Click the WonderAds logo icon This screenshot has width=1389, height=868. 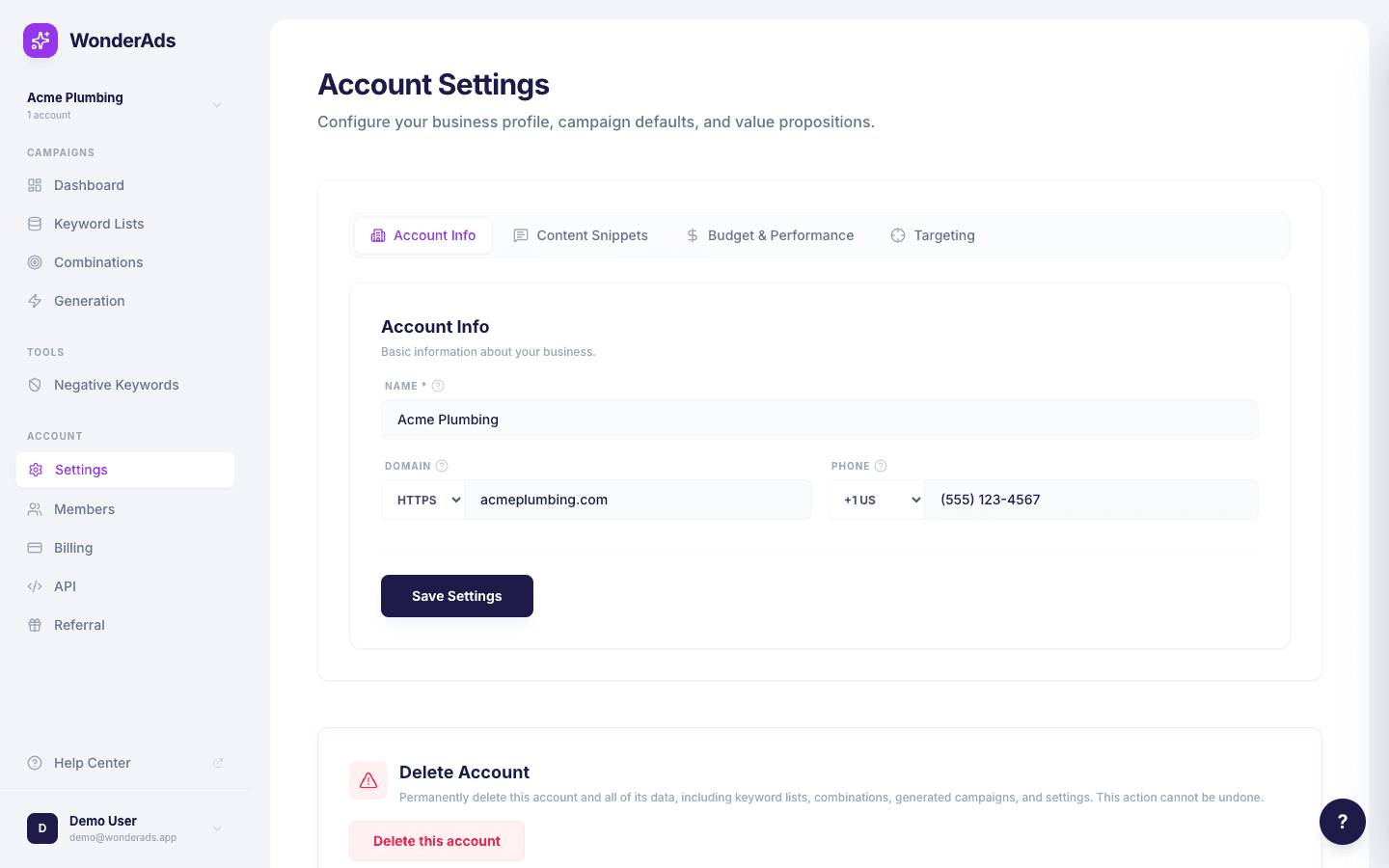point(40,41)
